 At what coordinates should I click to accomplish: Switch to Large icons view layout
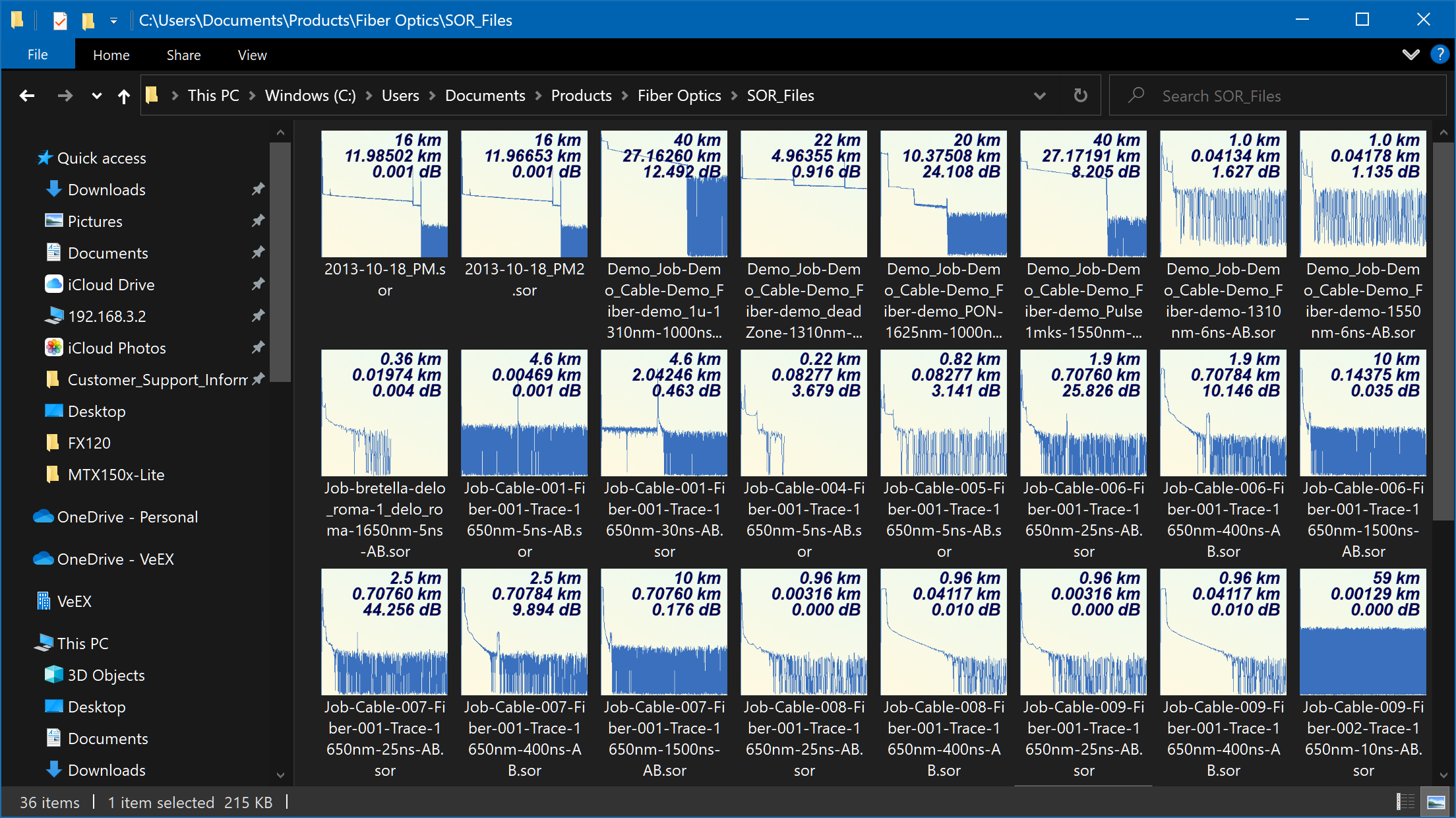pos(1436,802)
